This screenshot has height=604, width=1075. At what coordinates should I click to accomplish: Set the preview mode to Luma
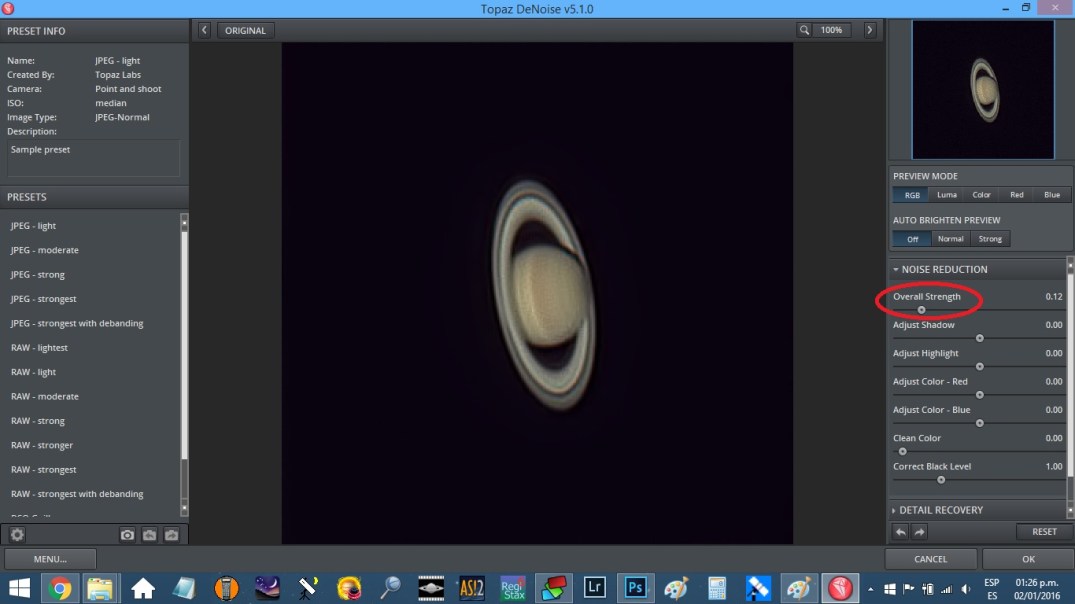pyautogui.click(x=946, y=195)
